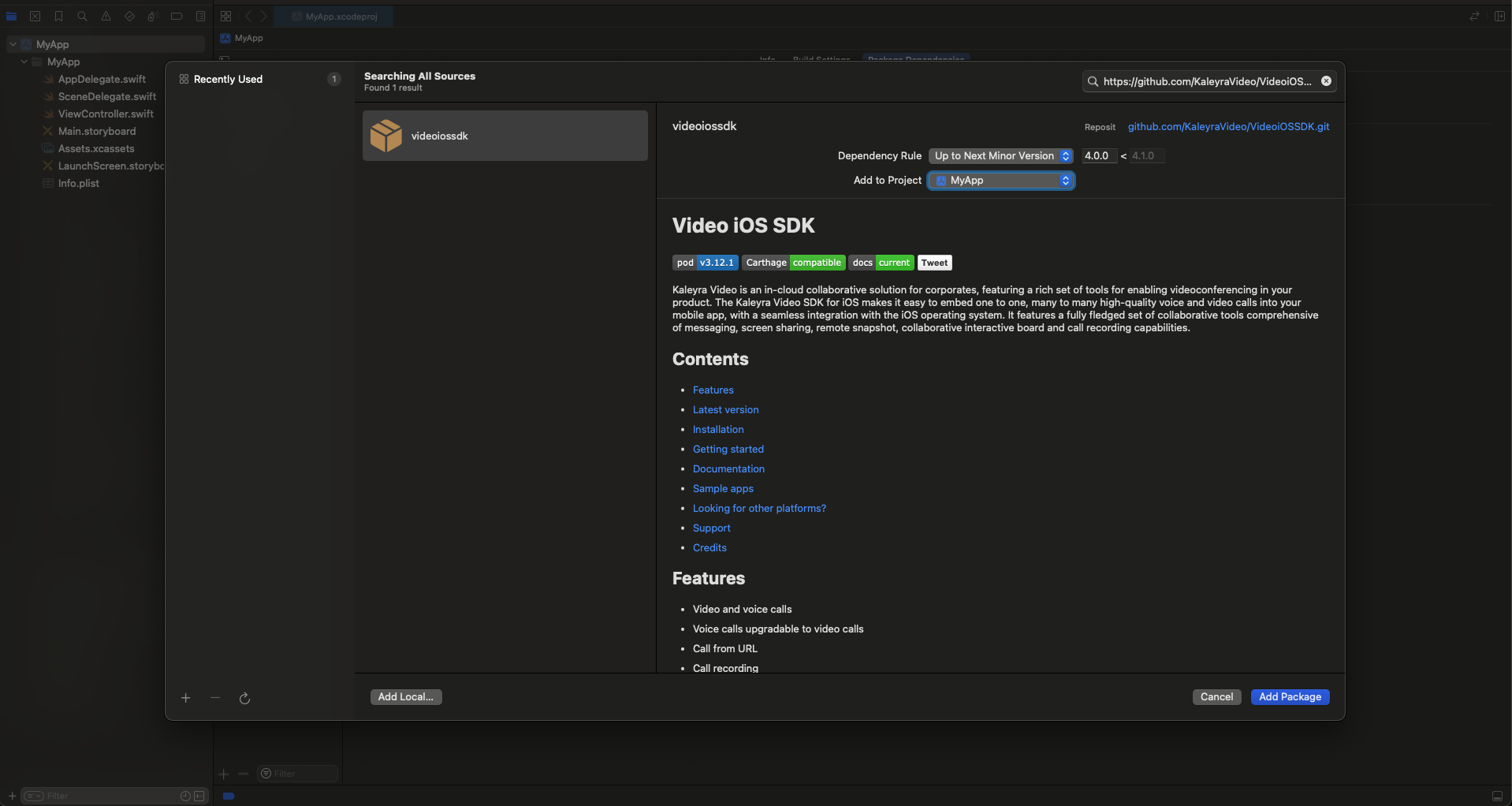Viewport: 1512px width, 806px height.
Task: Click the package URL search field
Action: [1209, 81]
